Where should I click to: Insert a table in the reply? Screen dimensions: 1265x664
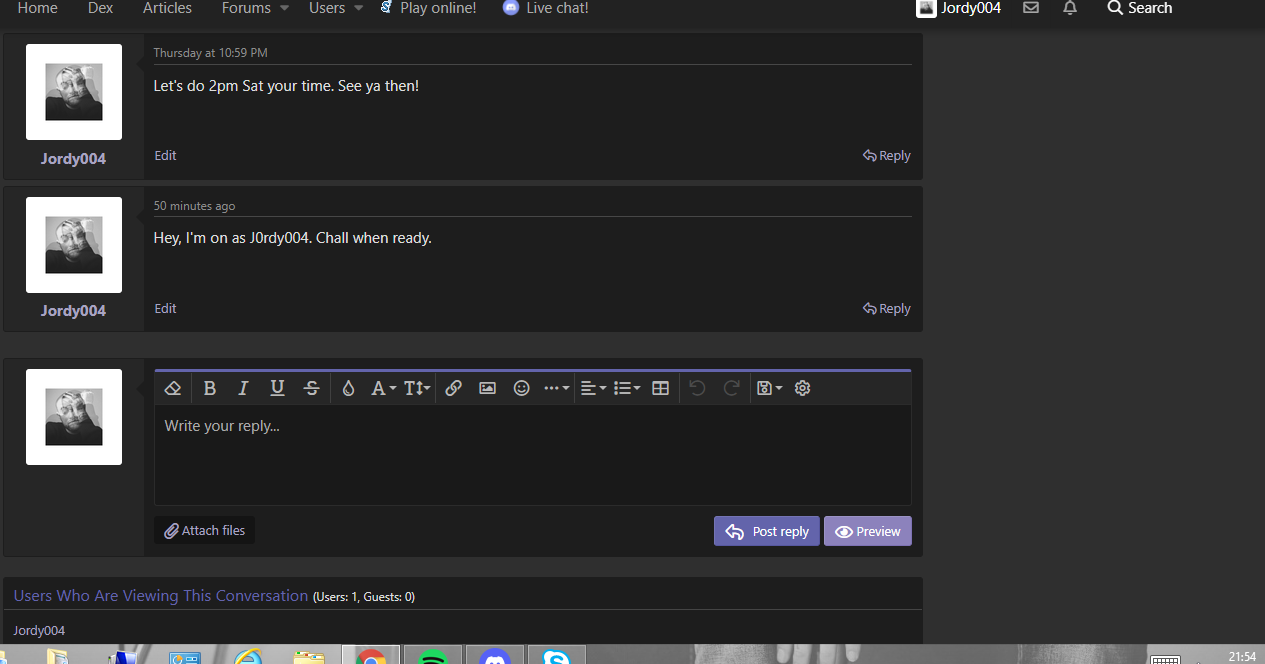660,388
